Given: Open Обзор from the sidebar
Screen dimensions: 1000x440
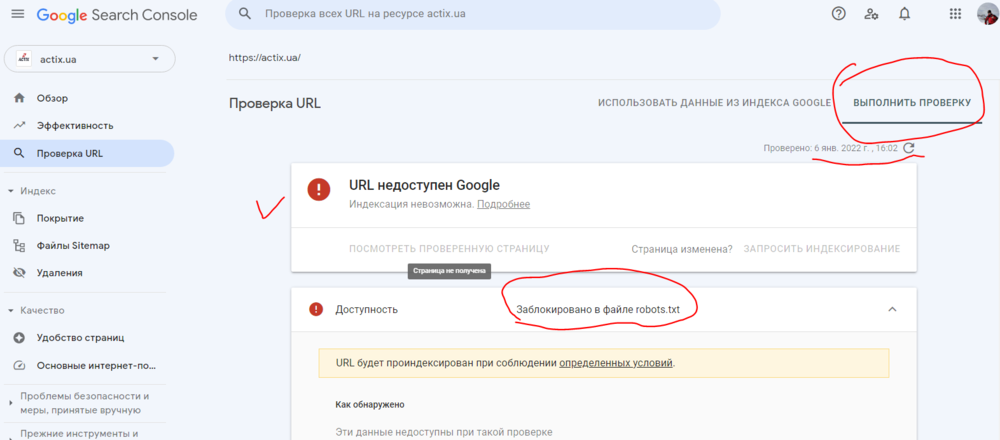Looking at the screenshot, I should click(52, 98).
